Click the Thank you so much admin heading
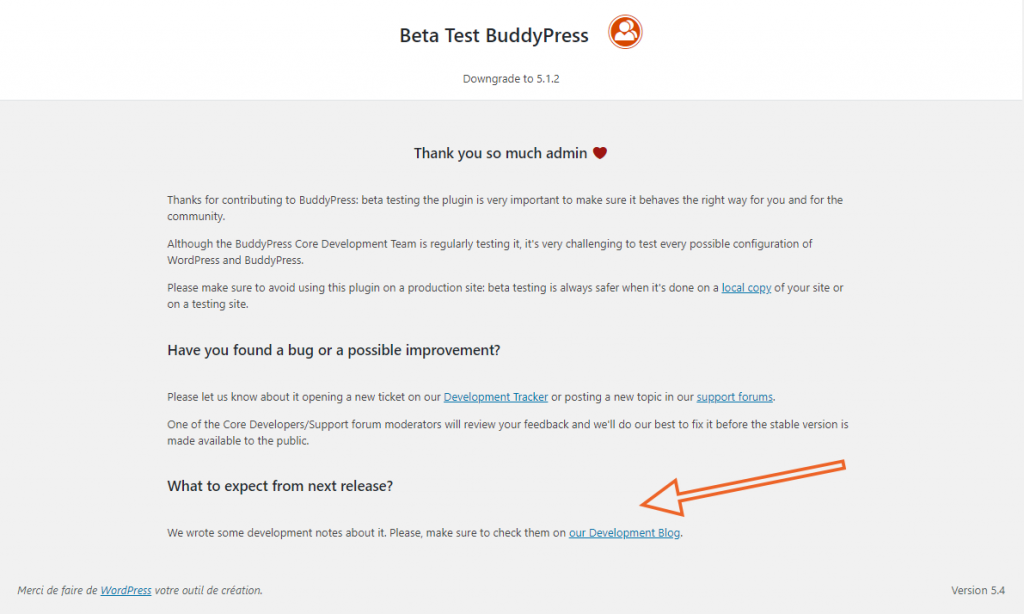Screen dimensions: 1024x614 pyautogui.click(x=500, y=153)
